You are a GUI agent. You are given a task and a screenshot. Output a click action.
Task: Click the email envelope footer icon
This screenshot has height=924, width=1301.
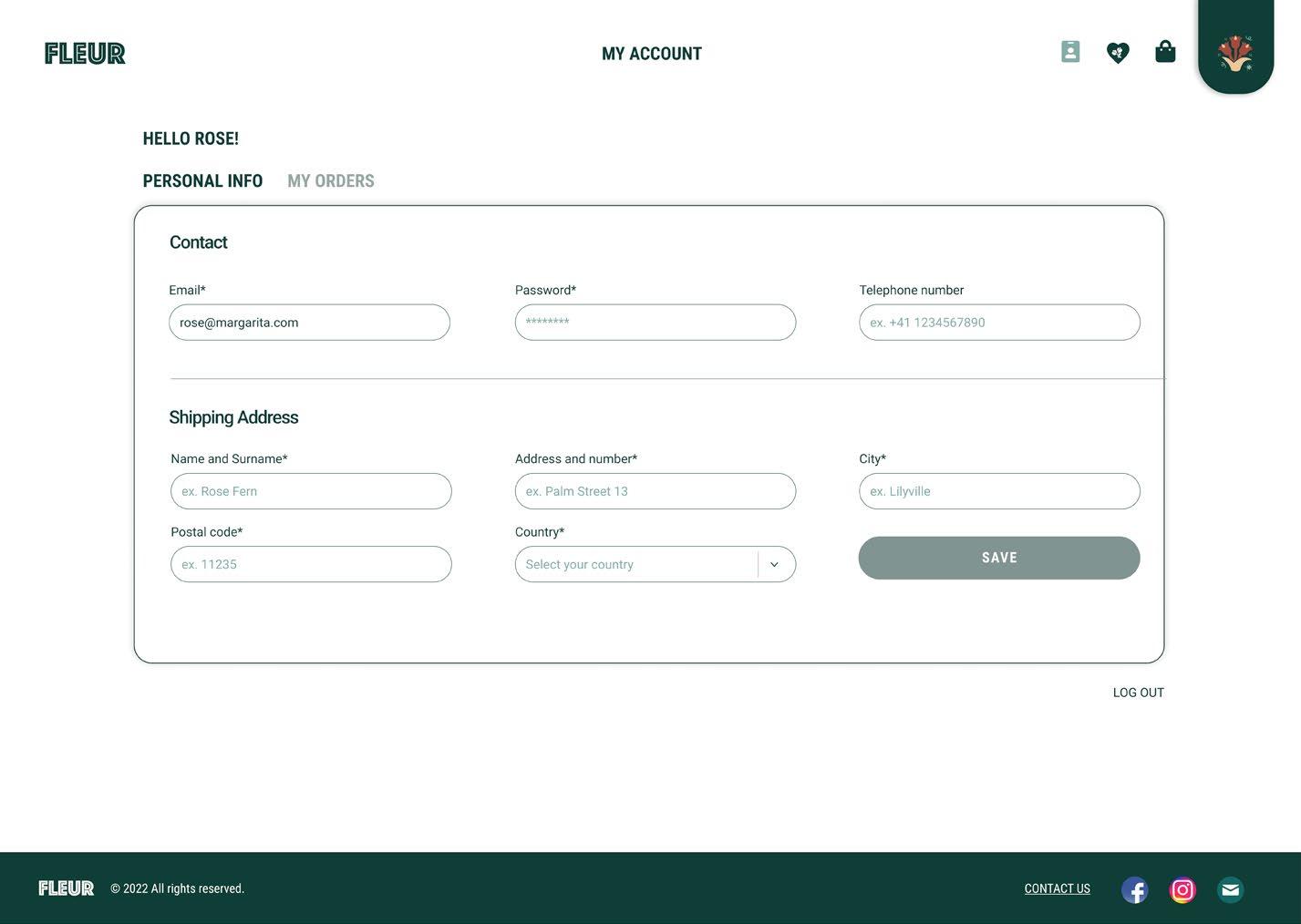pos(1230,889)
